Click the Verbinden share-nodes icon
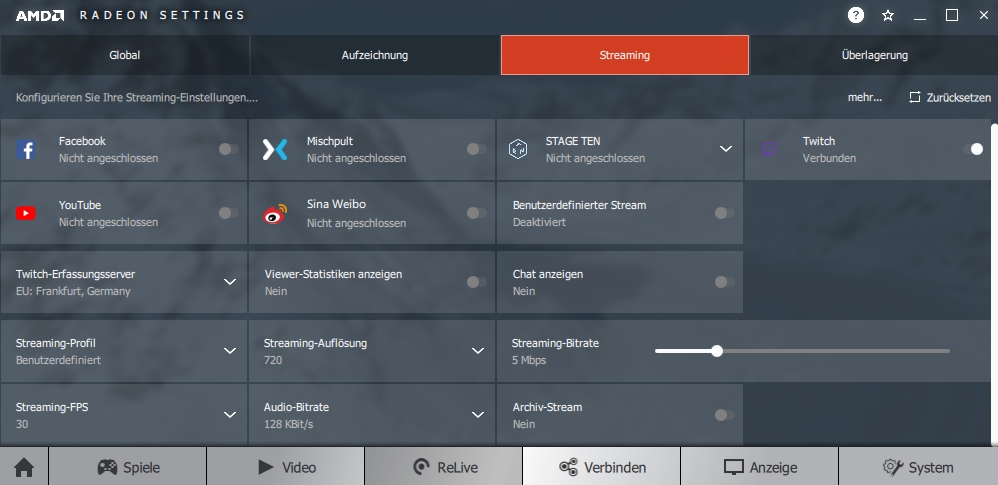Image resolution: width=998 pixels, height=485 pixels. click(568, 467)
